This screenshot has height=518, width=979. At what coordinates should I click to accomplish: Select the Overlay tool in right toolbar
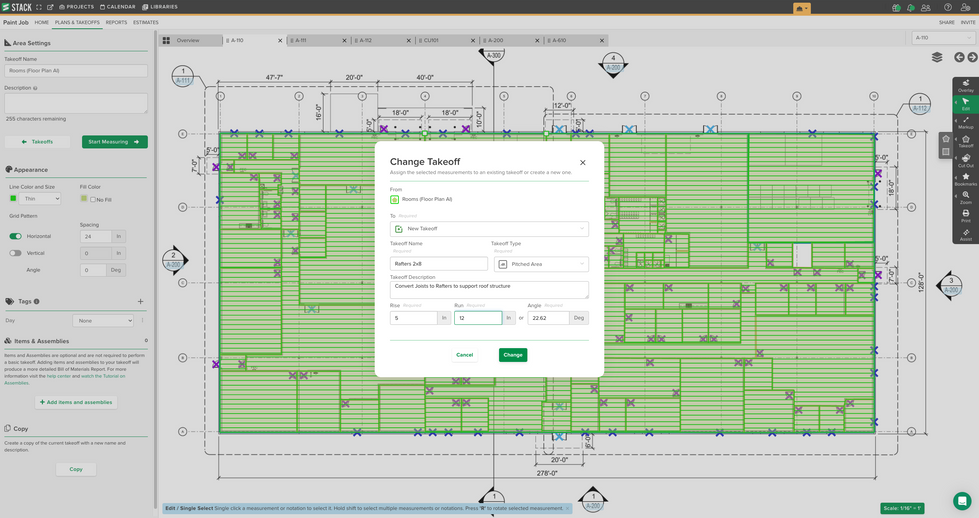tap(965, 85)
